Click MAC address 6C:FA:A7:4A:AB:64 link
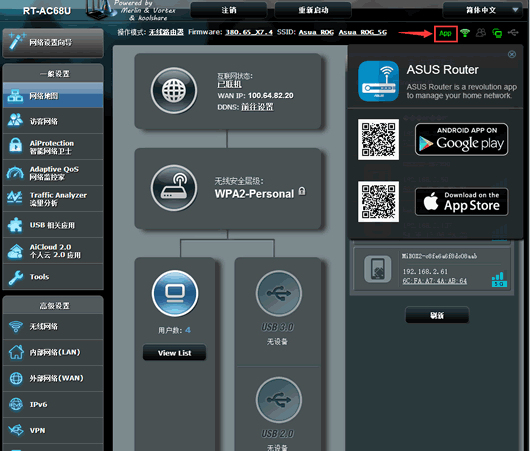Image resolution: width=530 pixels, height=451 pixels. coord(435,281)
